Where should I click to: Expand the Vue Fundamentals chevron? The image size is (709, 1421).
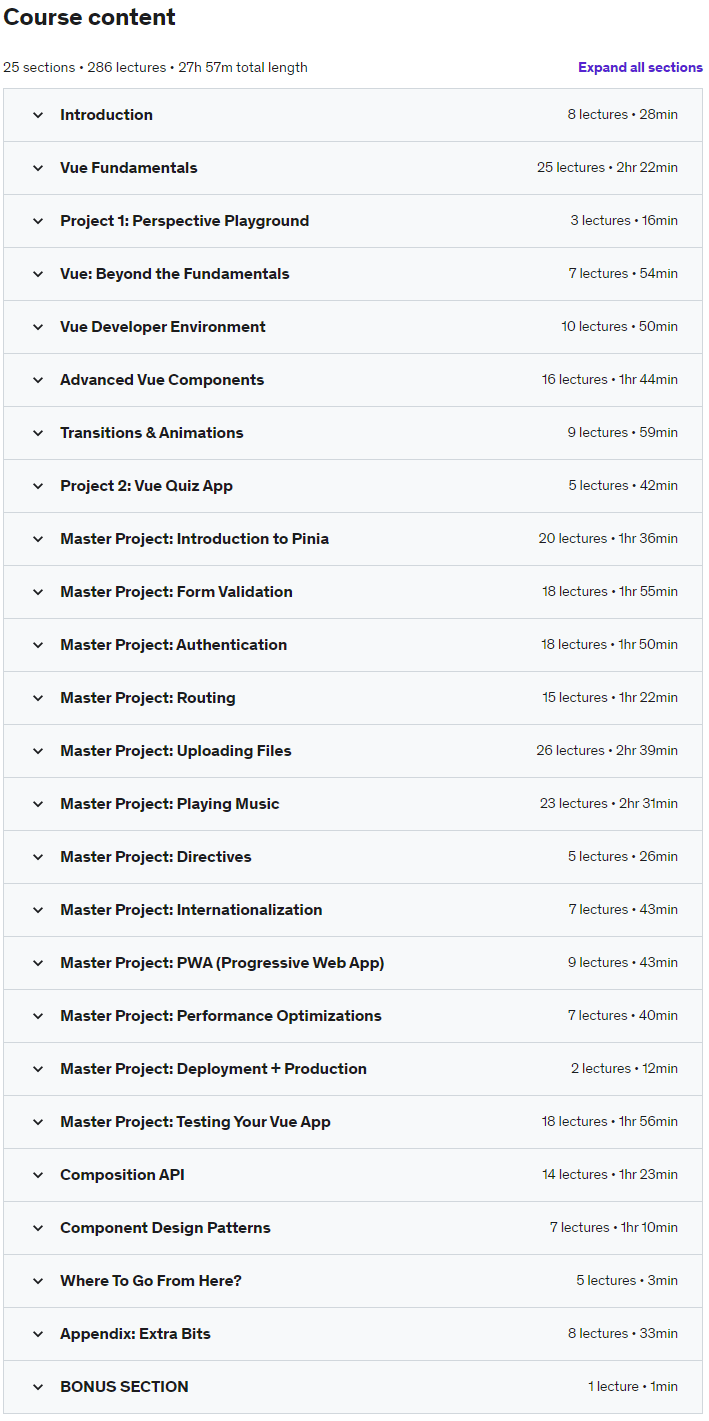point(38,168)
